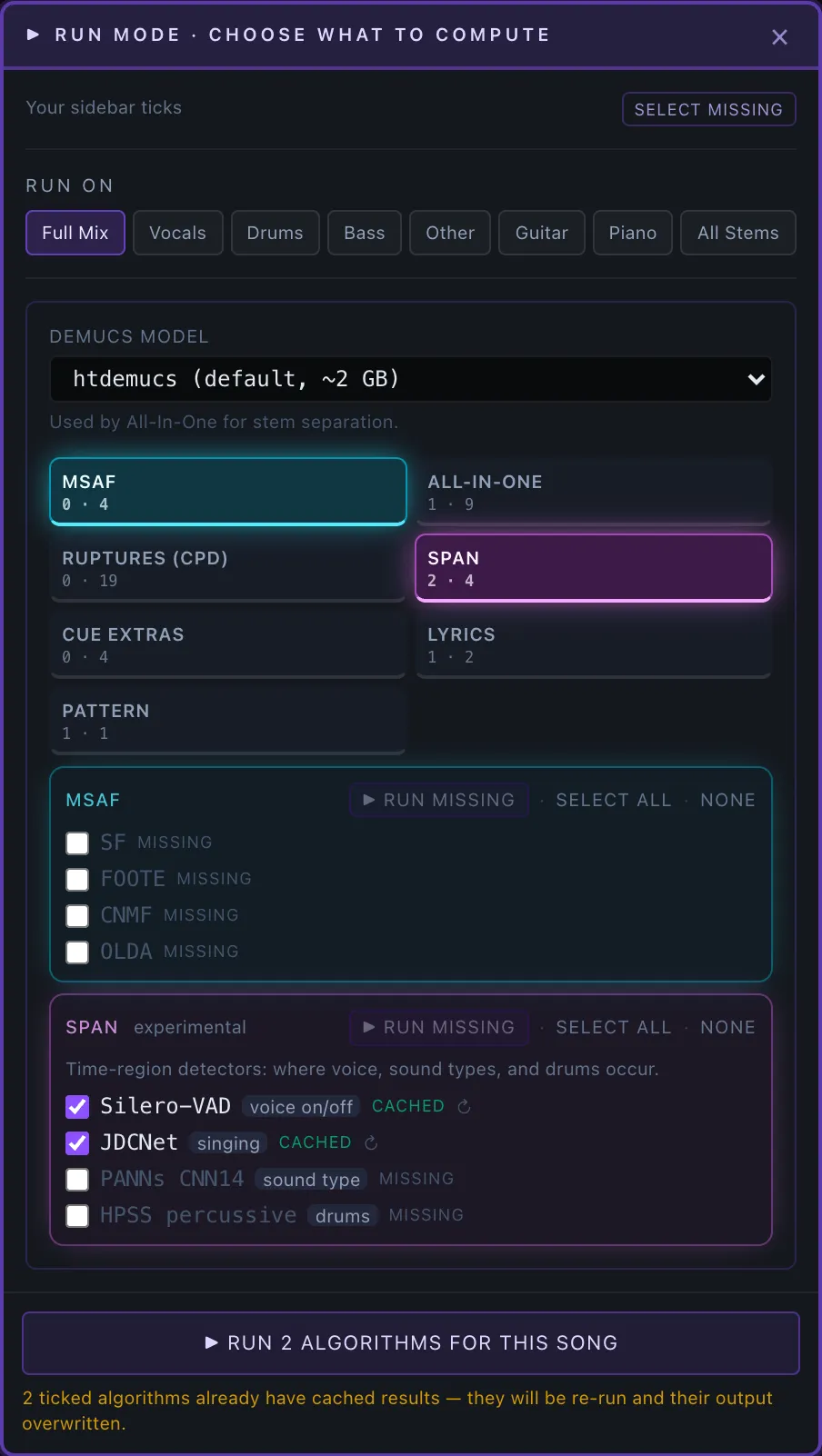Run missing SPAN algorithms

(x=439, y=1027)
